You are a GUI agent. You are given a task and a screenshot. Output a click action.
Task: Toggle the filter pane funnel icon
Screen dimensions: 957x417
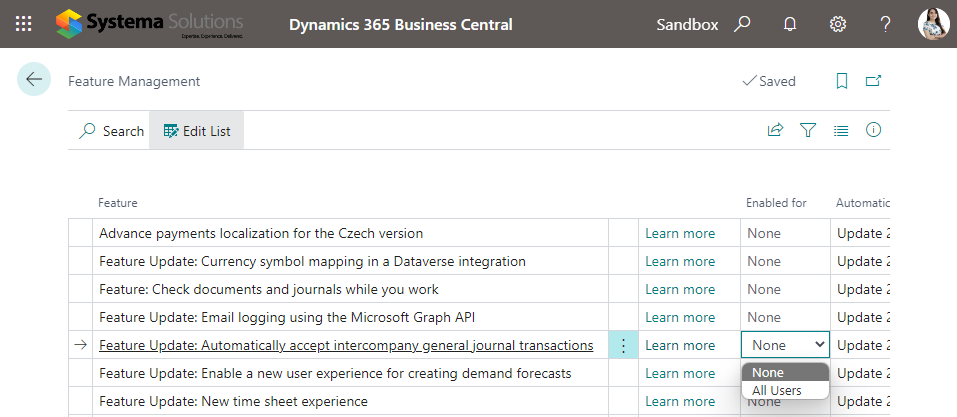coord(808,130)
